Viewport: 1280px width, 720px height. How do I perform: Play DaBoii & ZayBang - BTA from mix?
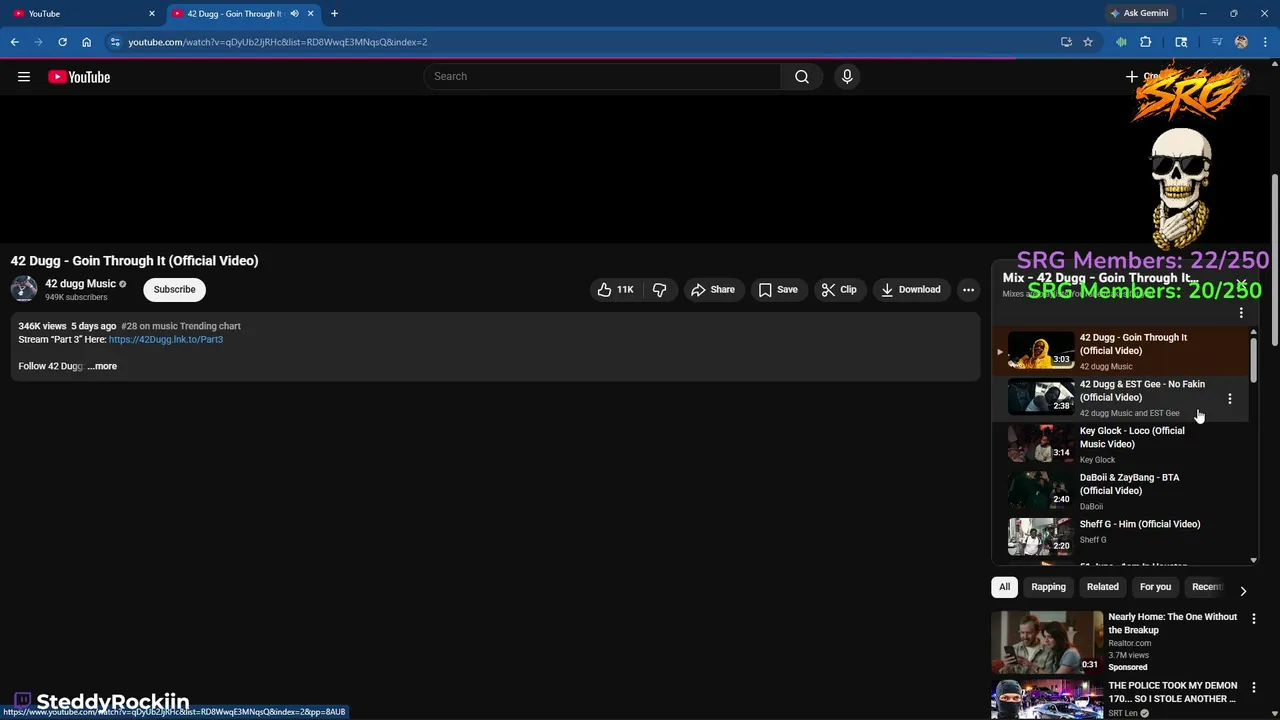(x=1121, y=491)
